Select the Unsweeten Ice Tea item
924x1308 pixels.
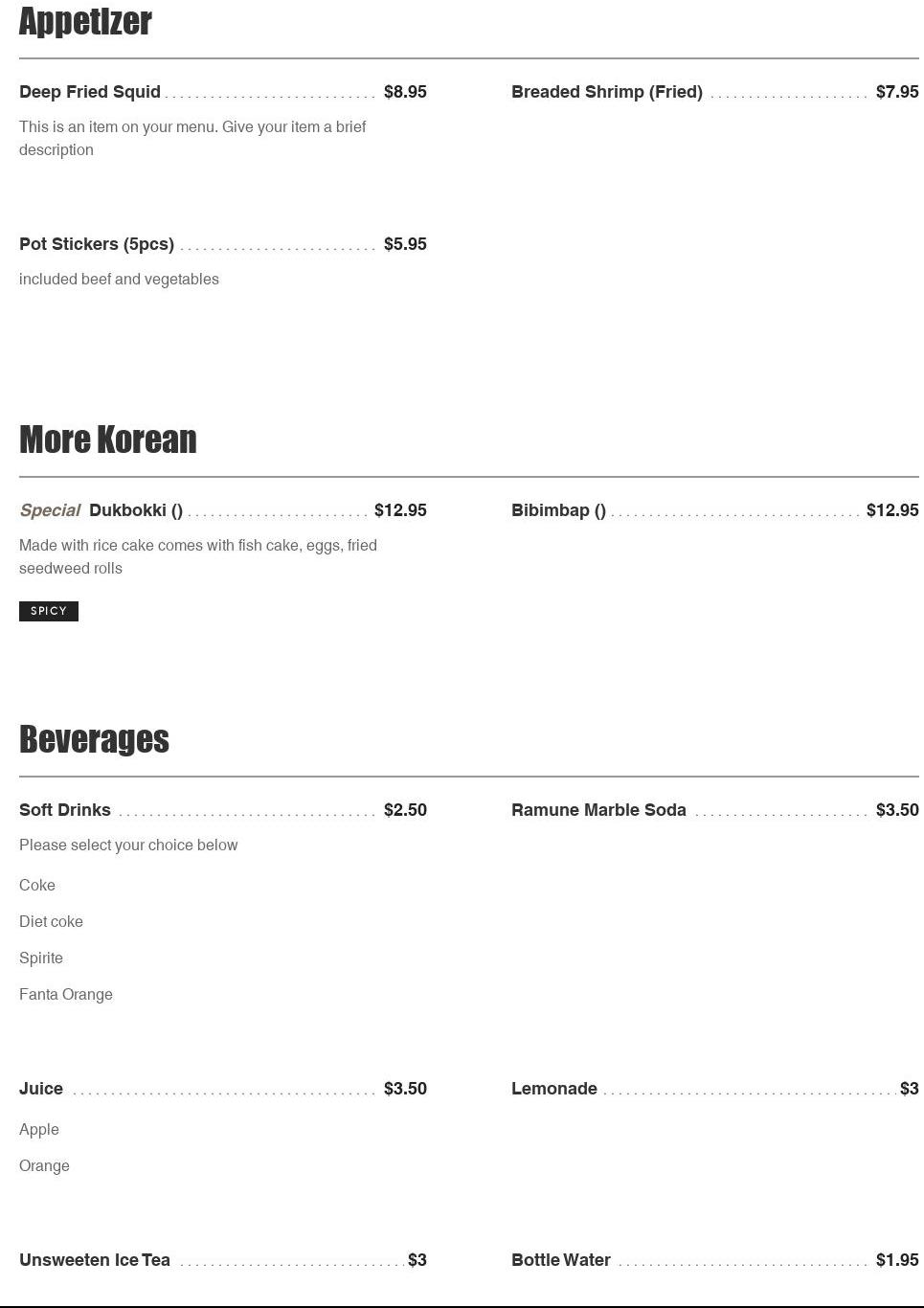click(95, 1260)
